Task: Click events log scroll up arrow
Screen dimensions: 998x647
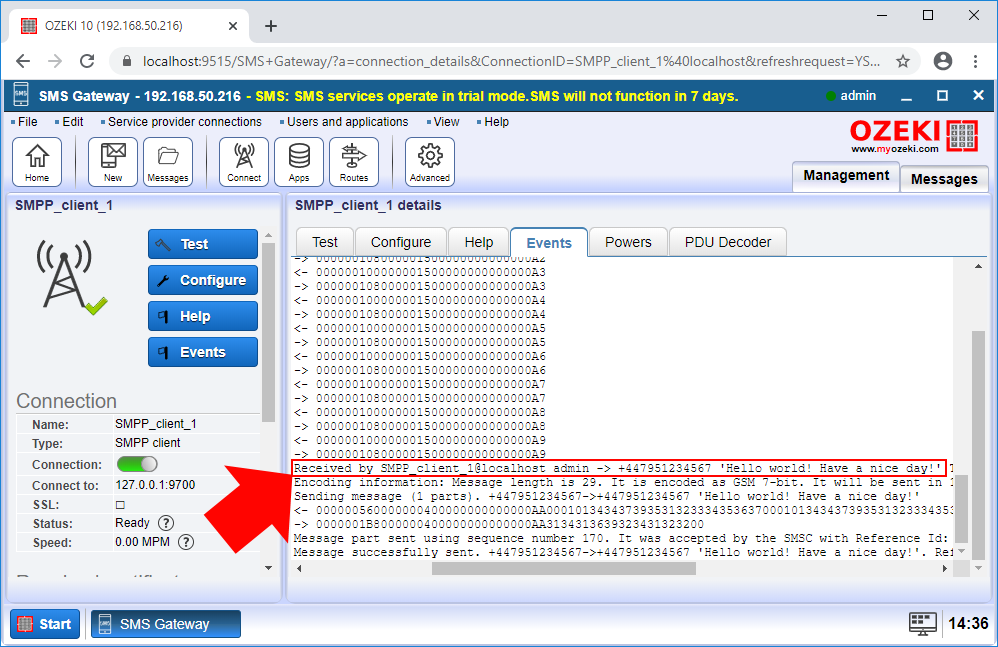Action: [978, 266]
